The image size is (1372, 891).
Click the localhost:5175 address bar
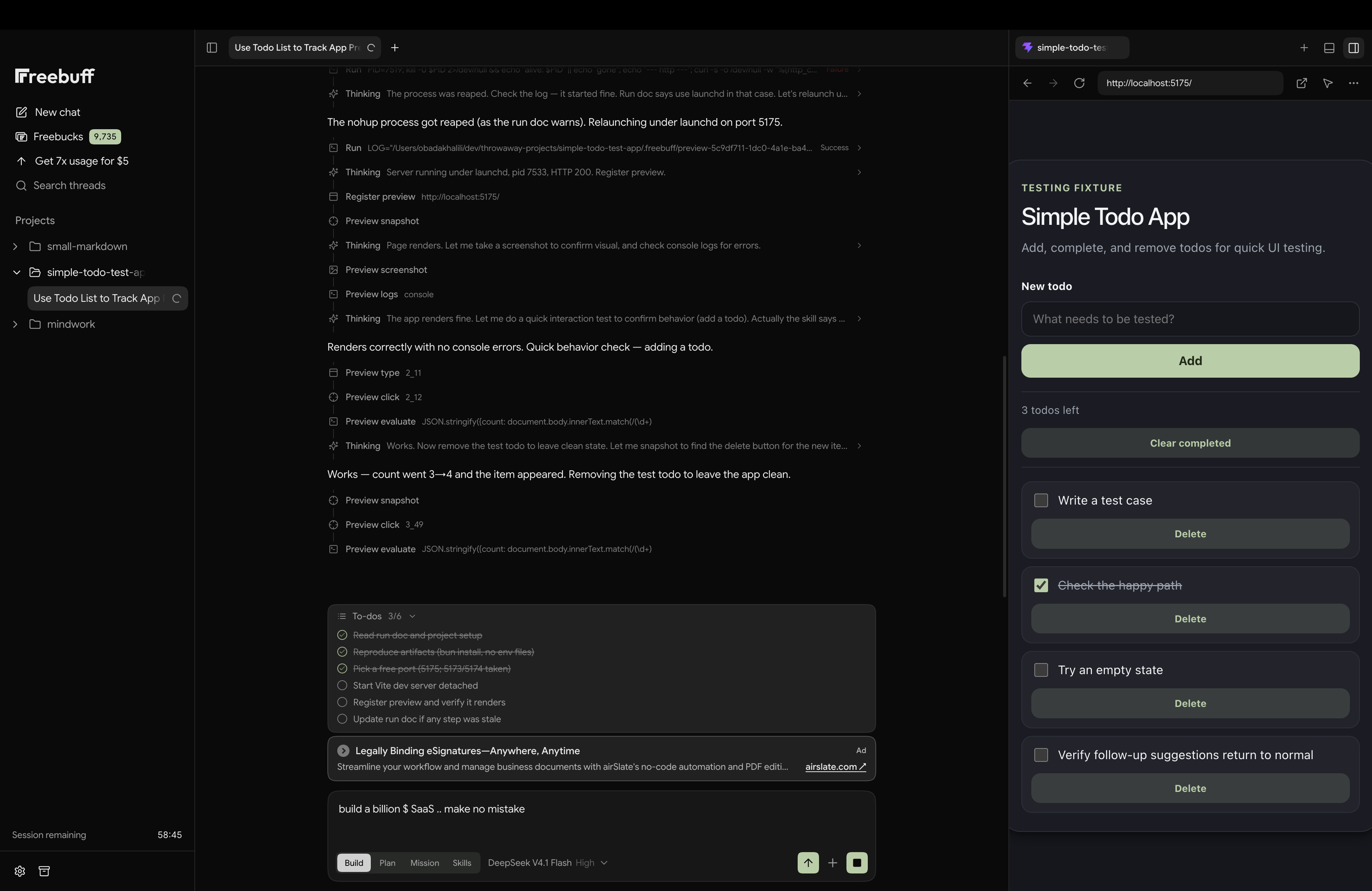[1191, 83]
